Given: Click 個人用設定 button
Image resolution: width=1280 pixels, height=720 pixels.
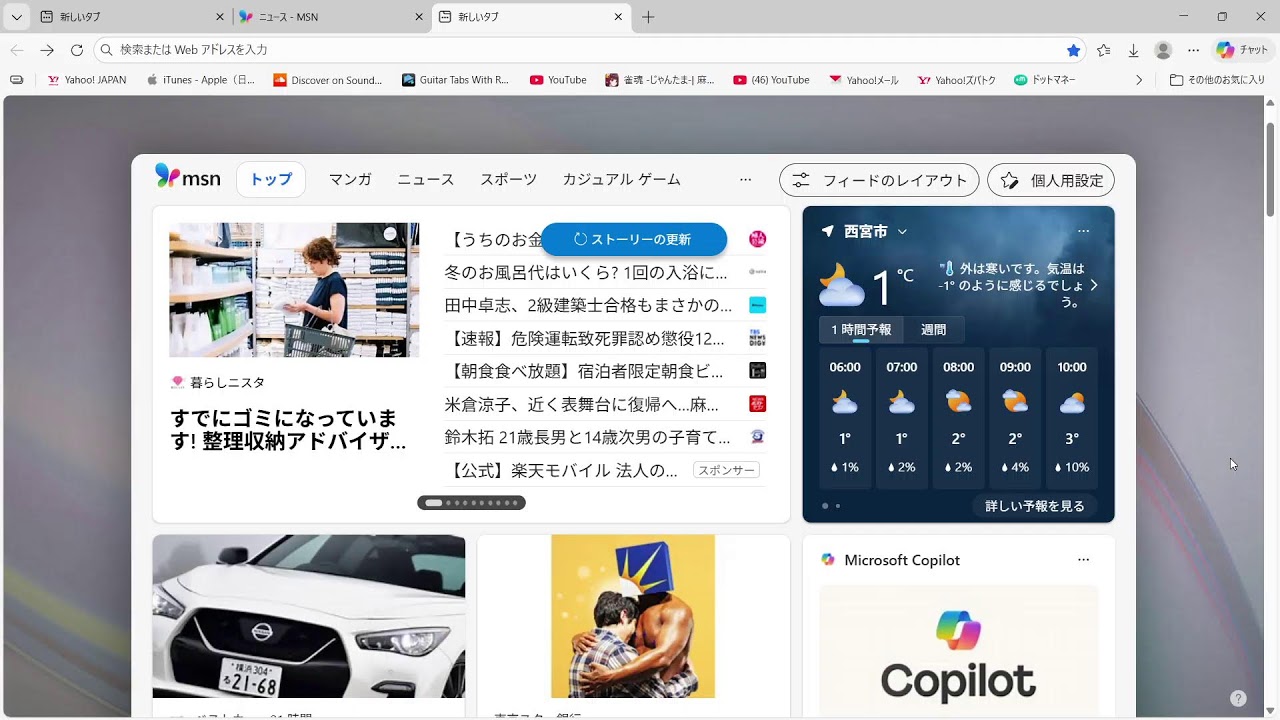Looking at the screenshot, I should pos(1051,180).
